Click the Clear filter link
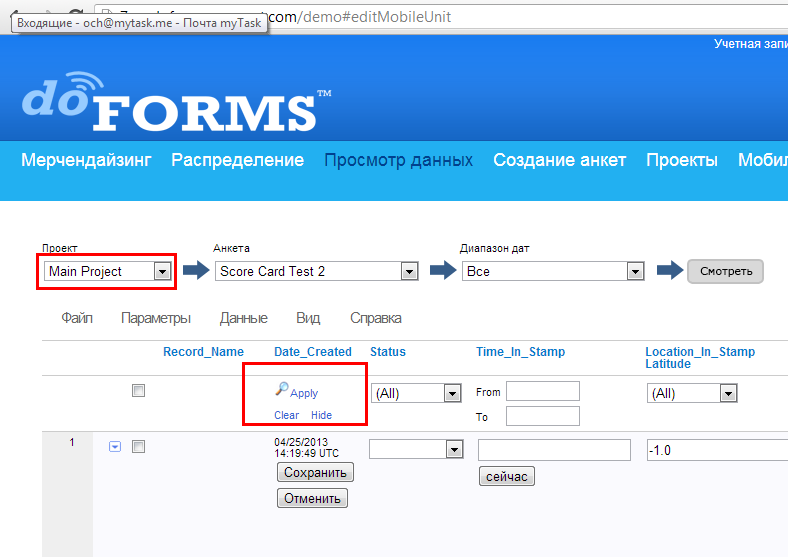The width and height of the screenshot is (788, 557). point(286,415)
